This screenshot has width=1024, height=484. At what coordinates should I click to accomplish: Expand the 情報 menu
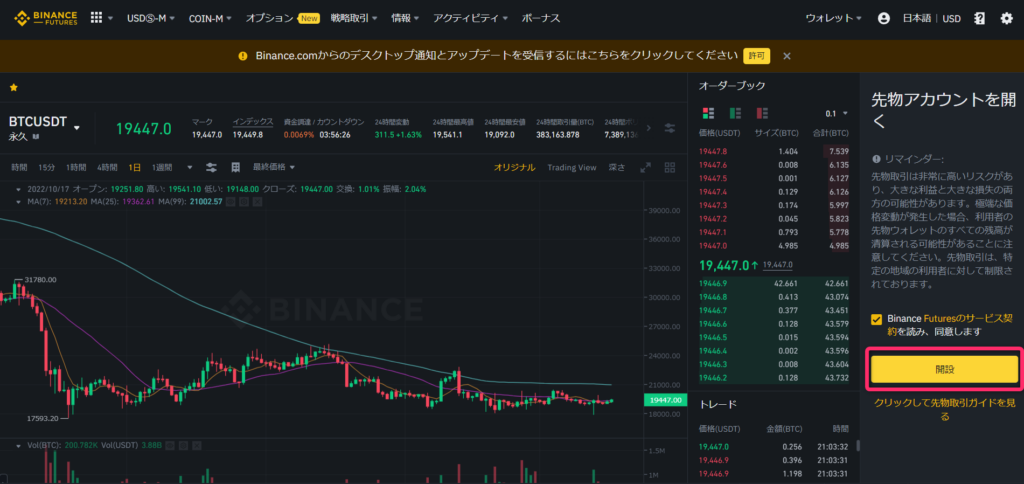(405, 18)
